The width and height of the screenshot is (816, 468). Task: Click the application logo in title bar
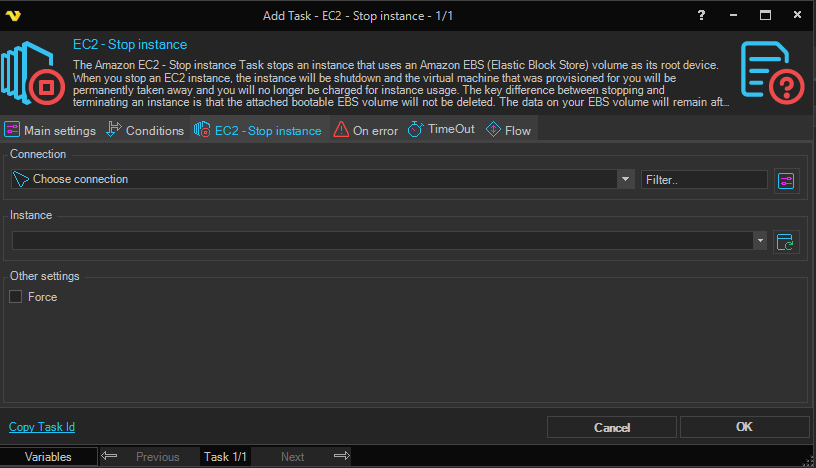(15, 15)
